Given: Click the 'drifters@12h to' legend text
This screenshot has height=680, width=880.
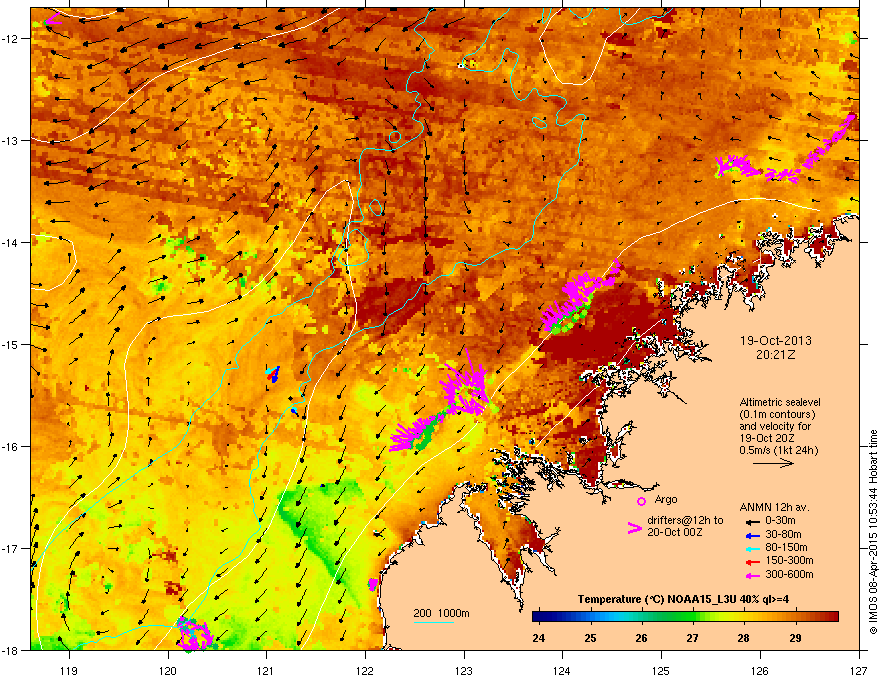Looking at the screenshot, I should [685, 521].
